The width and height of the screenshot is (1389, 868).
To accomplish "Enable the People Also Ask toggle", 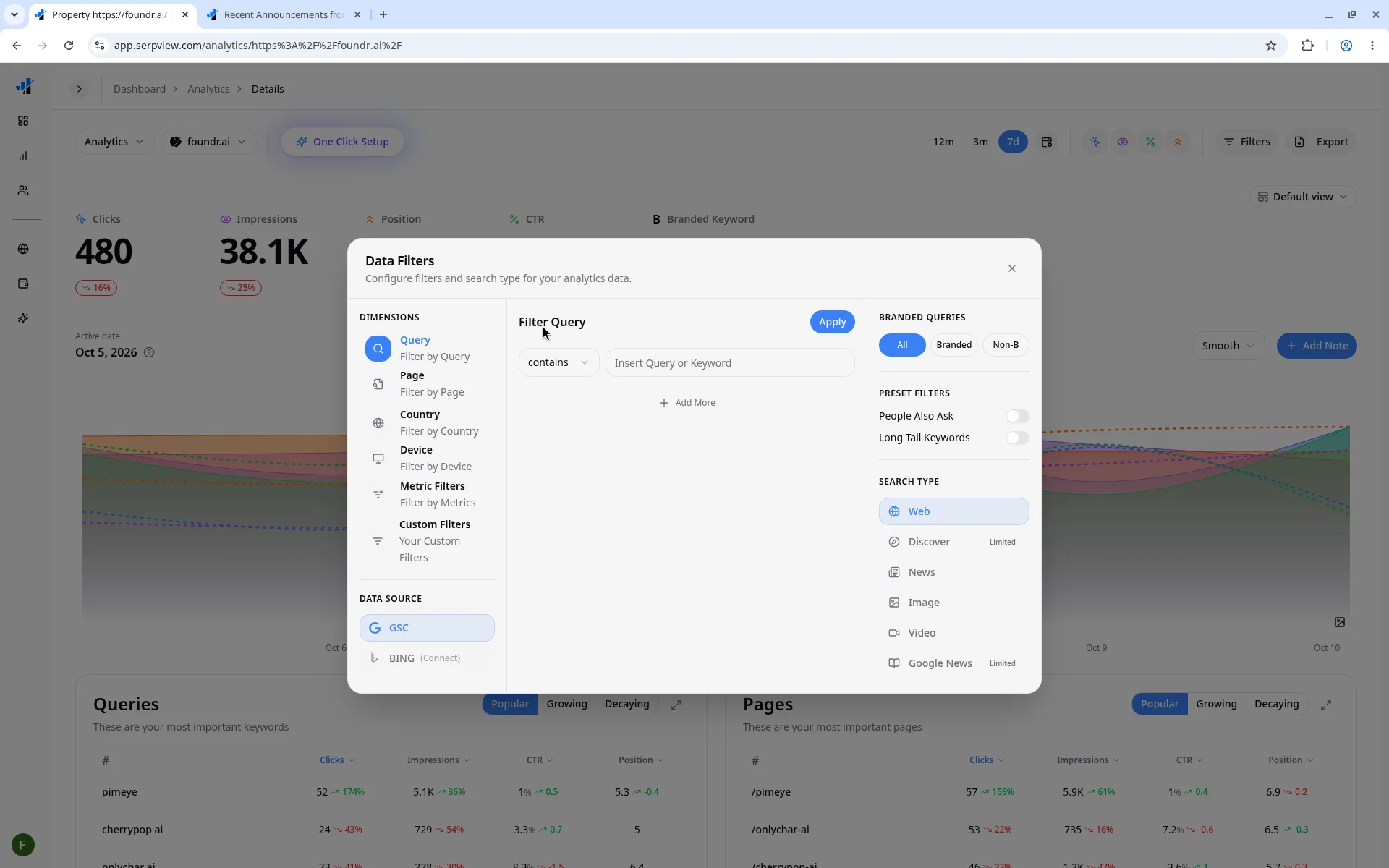I will click(1017, 416).
